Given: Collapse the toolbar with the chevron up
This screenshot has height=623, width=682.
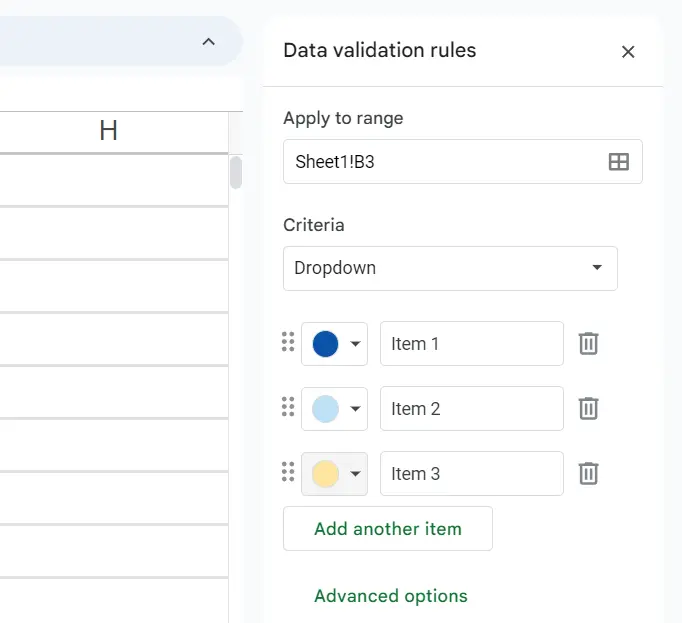Looking at the screenshot, I should [x=209, y=42].
